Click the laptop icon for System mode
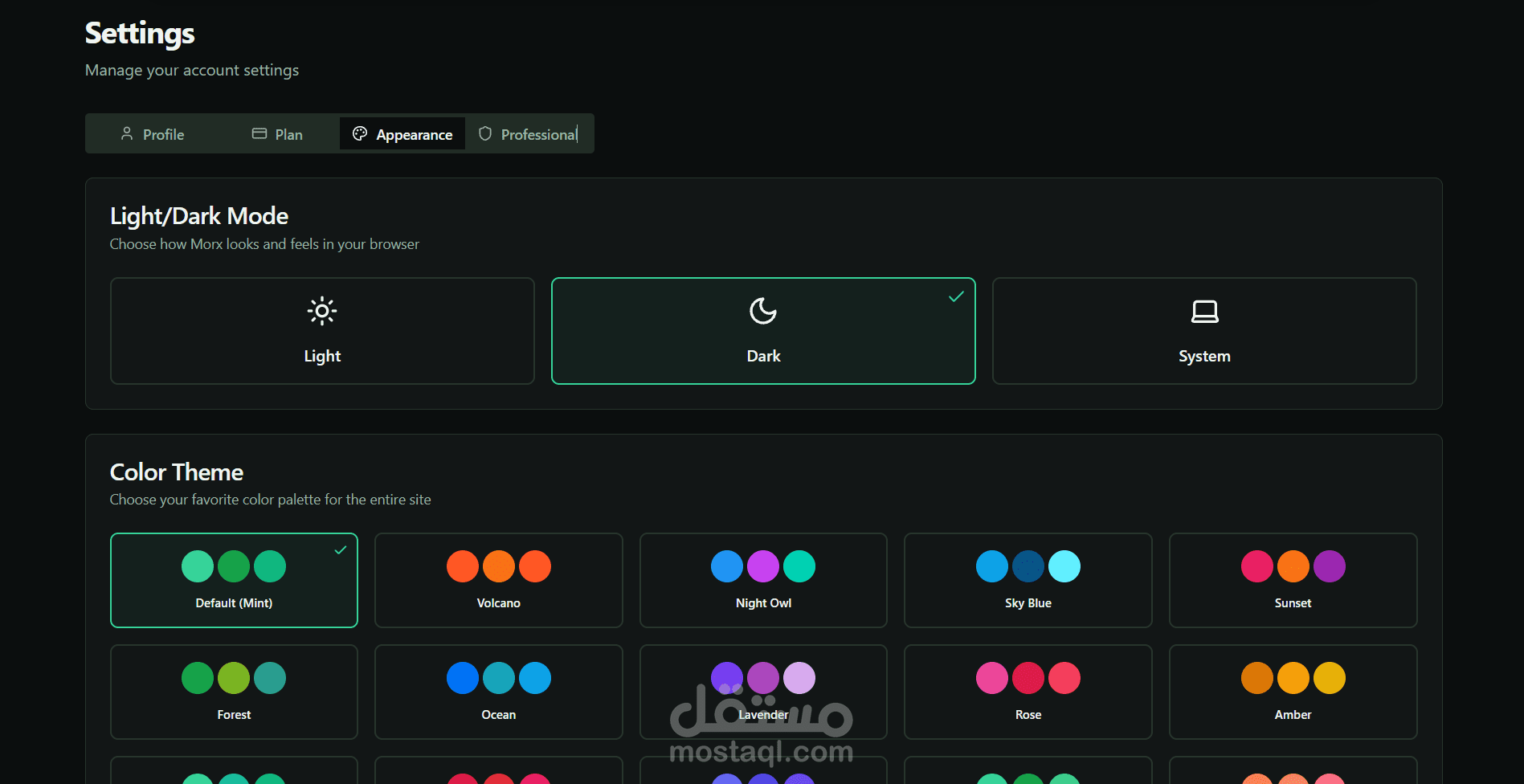The height and width of the screenshot is (784, 1524). [x=1204, y=311]
